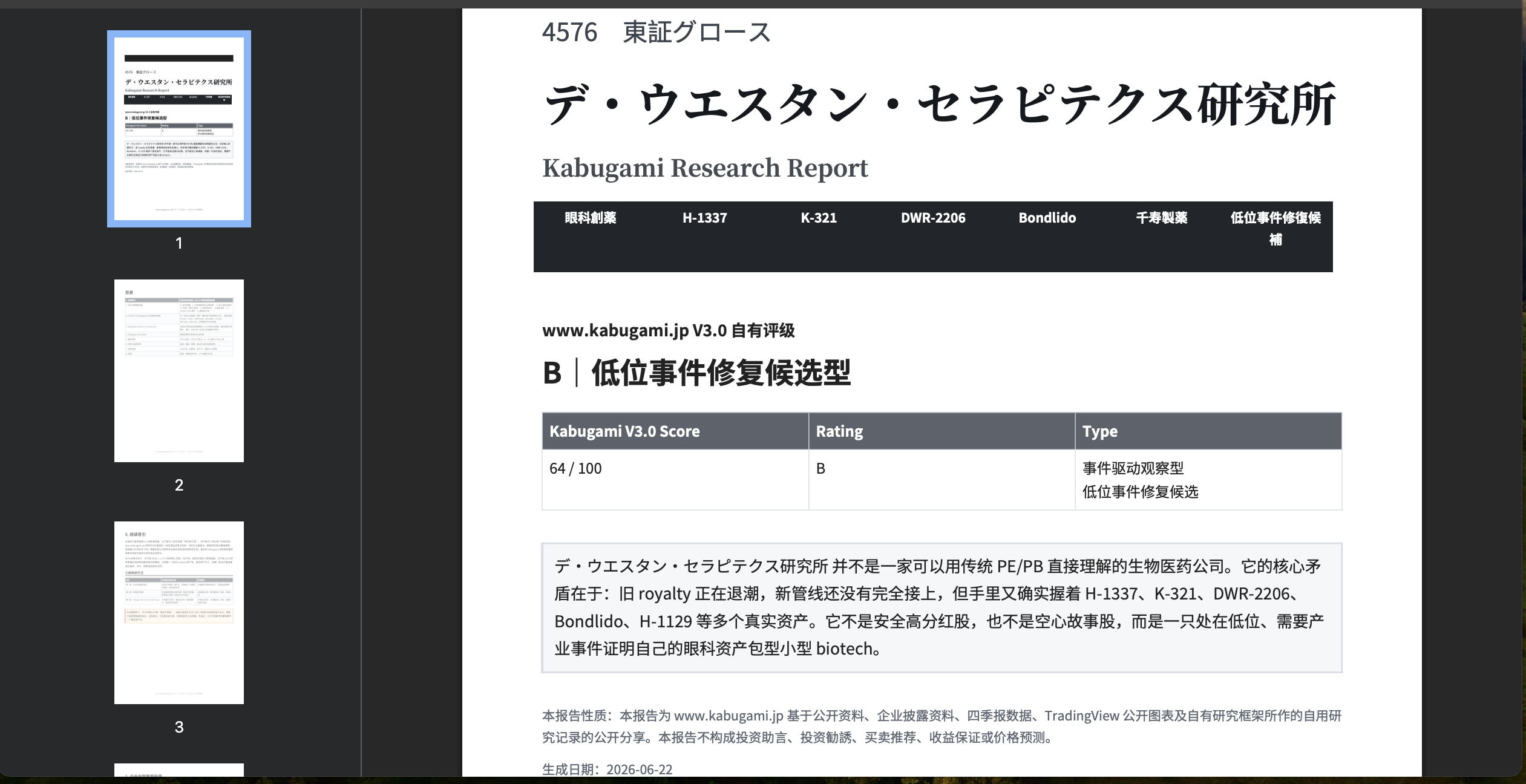The width and height of the screenshot is (1526, 784).
Task: Click the K-321 tag in the dark banner
Action: click(819, 218)
